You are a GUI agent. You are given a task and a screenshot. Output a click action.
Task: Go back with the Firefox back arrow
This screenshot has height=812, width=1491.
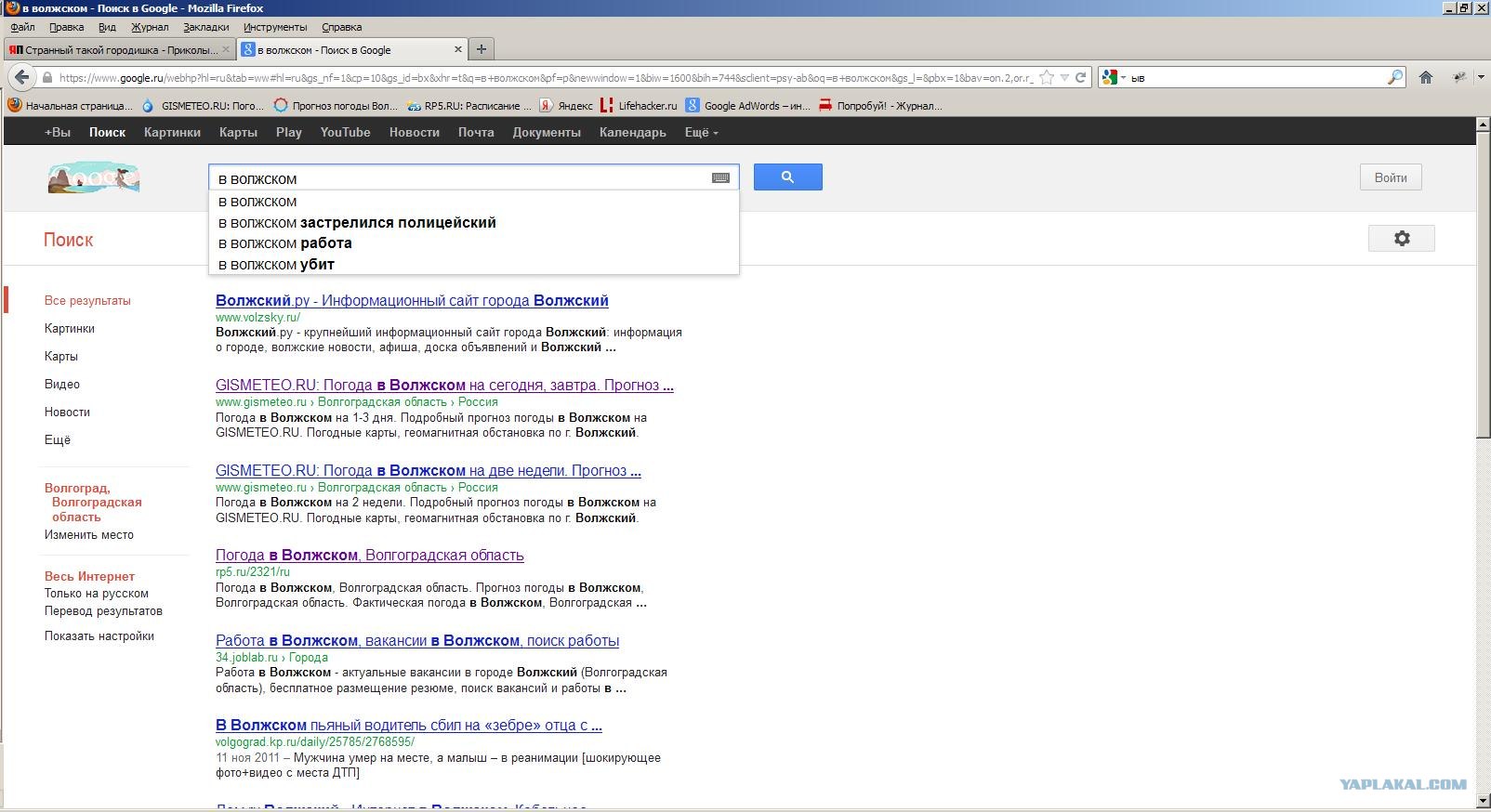[22, 77]
